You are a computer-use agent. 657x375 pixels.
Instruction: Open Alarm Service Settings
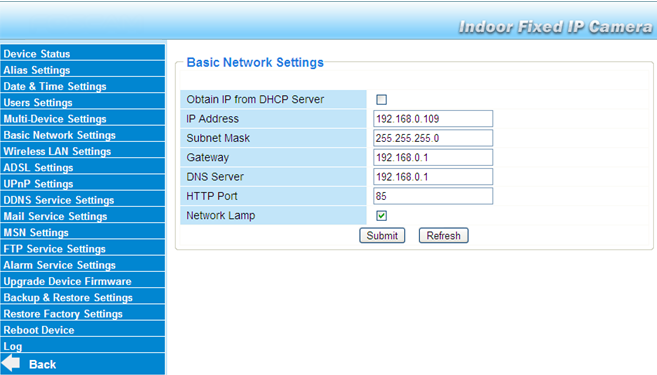[x=59, y=265]
